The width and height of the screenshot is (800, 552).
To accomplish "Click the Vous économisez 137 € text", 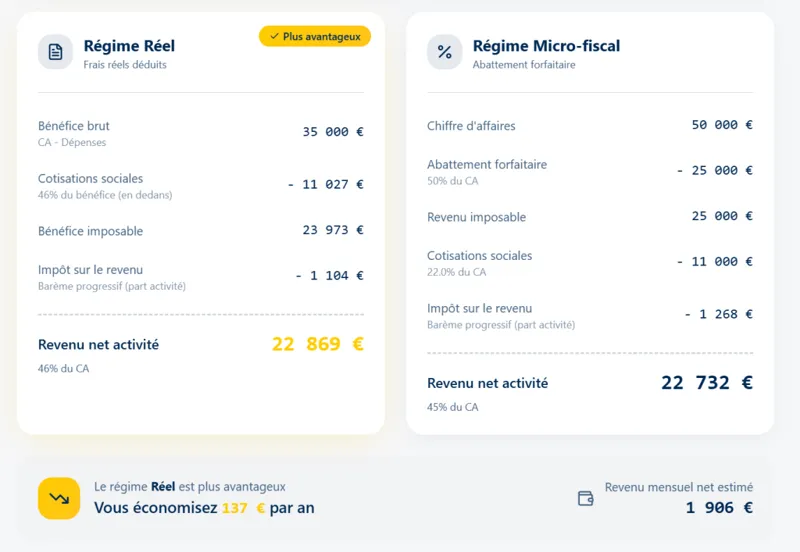I will [204, 508].
